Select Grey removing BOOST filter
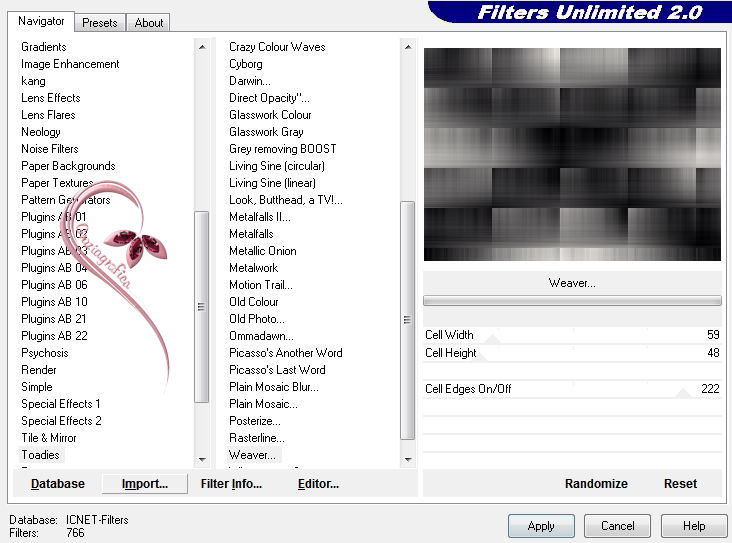Image resolution: width=732 pixels, height=543 pixels. coord(282,149)
